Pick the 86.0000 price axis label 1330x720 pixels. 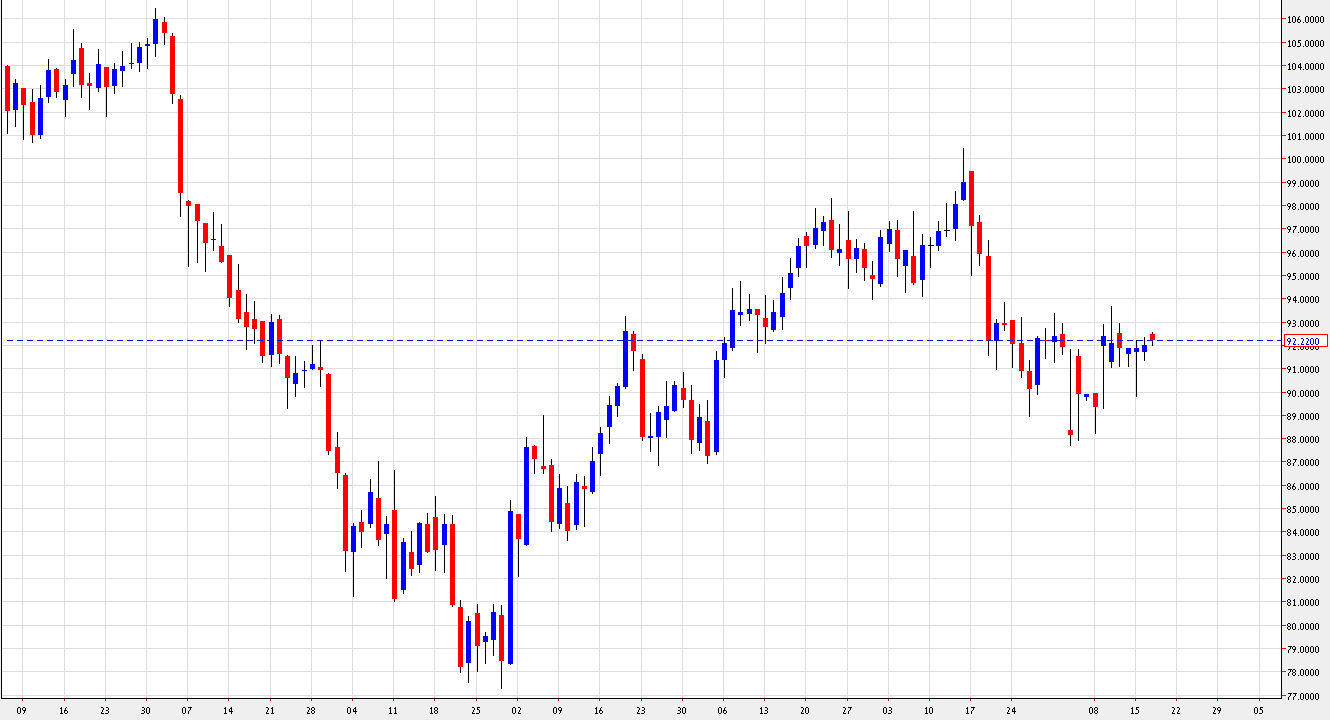1304,486
